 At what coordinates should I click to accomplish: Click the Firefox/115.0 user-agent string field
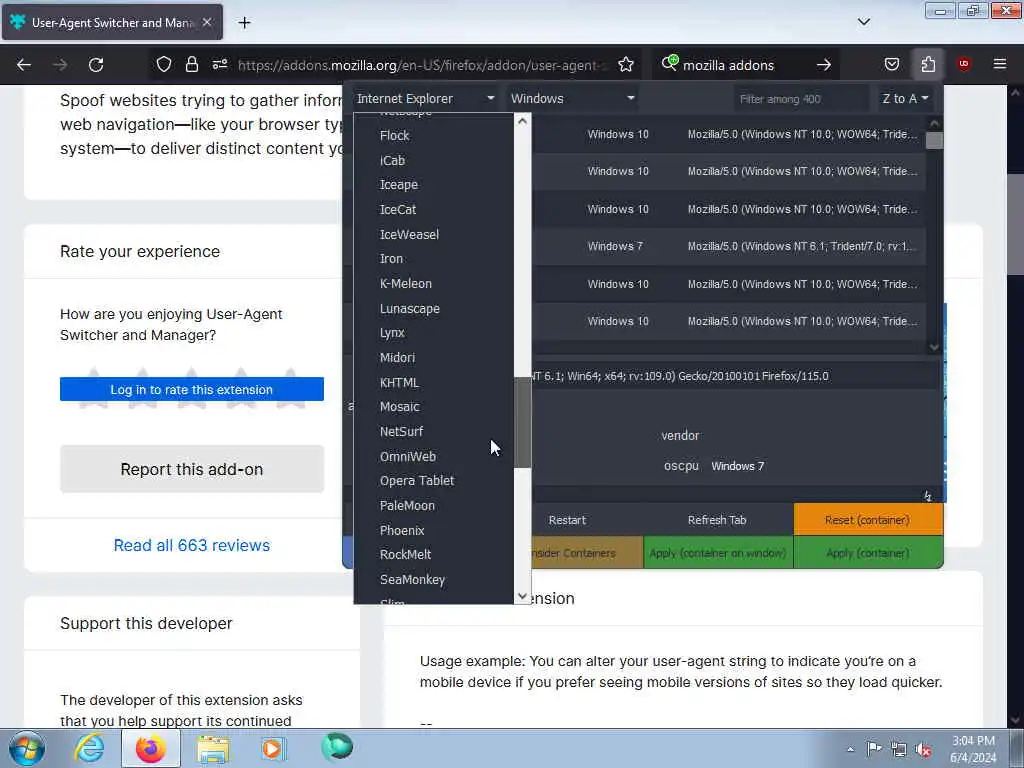tap(737, 376)
